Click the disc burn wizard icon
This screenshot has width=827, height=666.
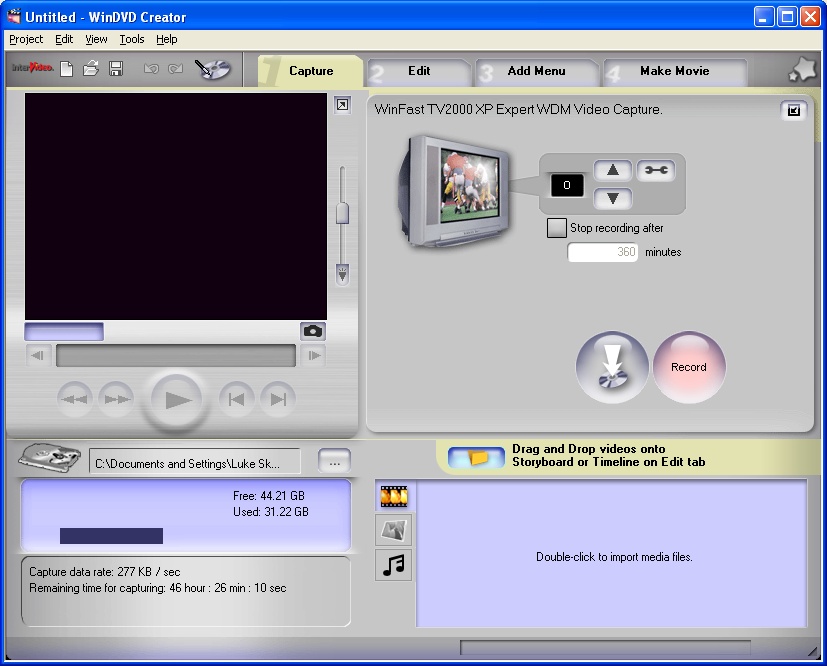[213, 69]
